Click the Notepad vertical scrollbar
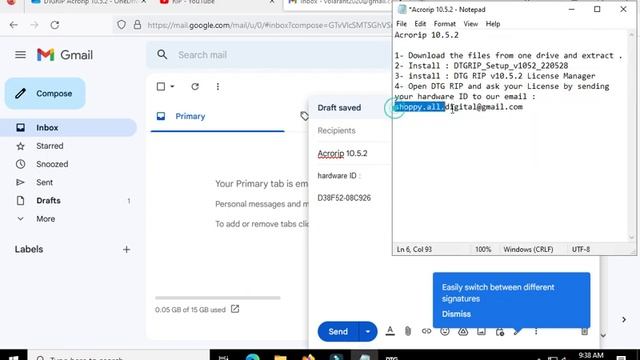 tap(632, 136)
